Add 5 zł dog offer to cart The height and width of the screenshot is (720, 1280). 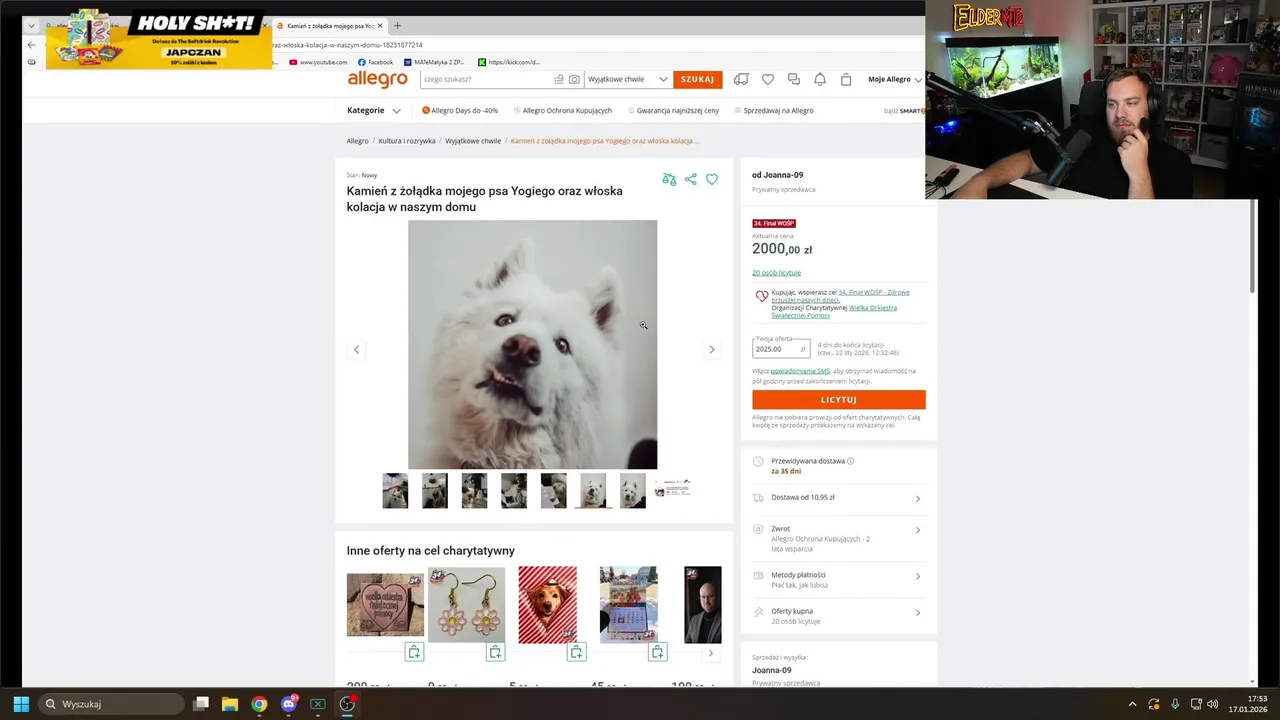tap(576, 652)
